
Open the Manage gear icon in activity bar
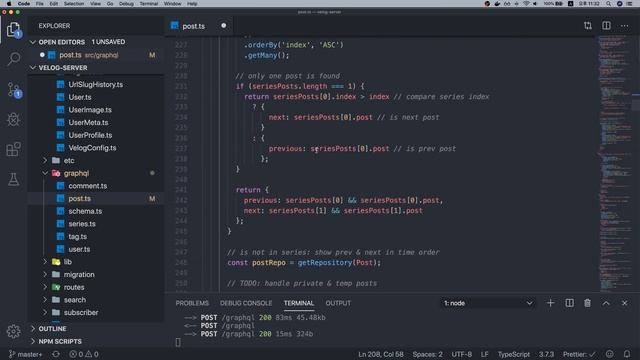[13, 331]
